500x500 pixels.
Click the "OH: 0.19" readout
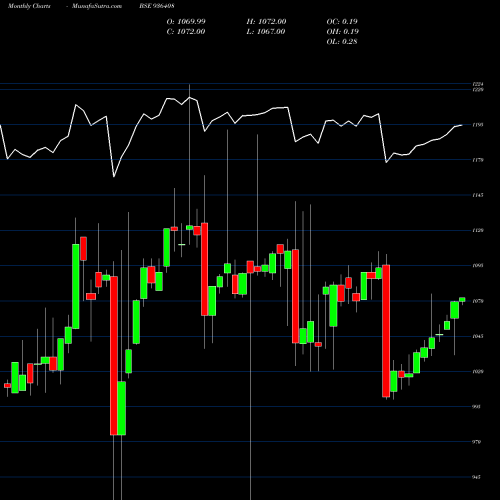coord(343,32)
